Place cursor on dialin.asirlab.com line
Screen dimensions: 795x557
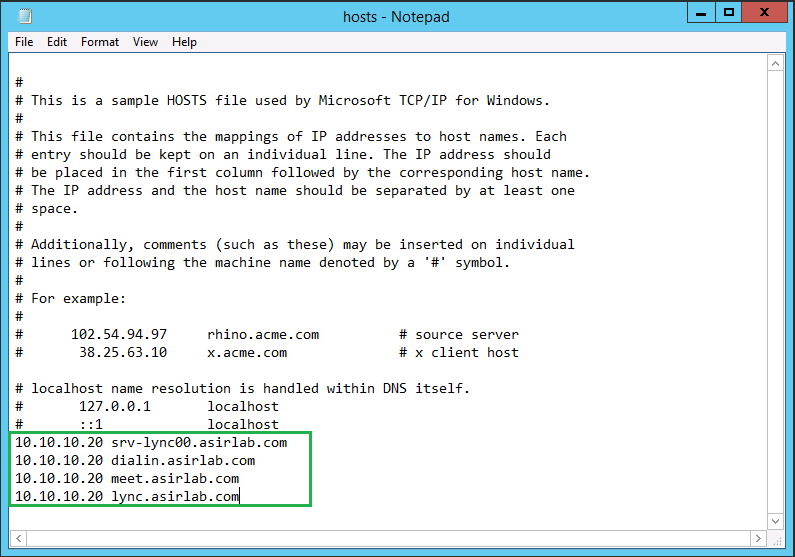135,461
